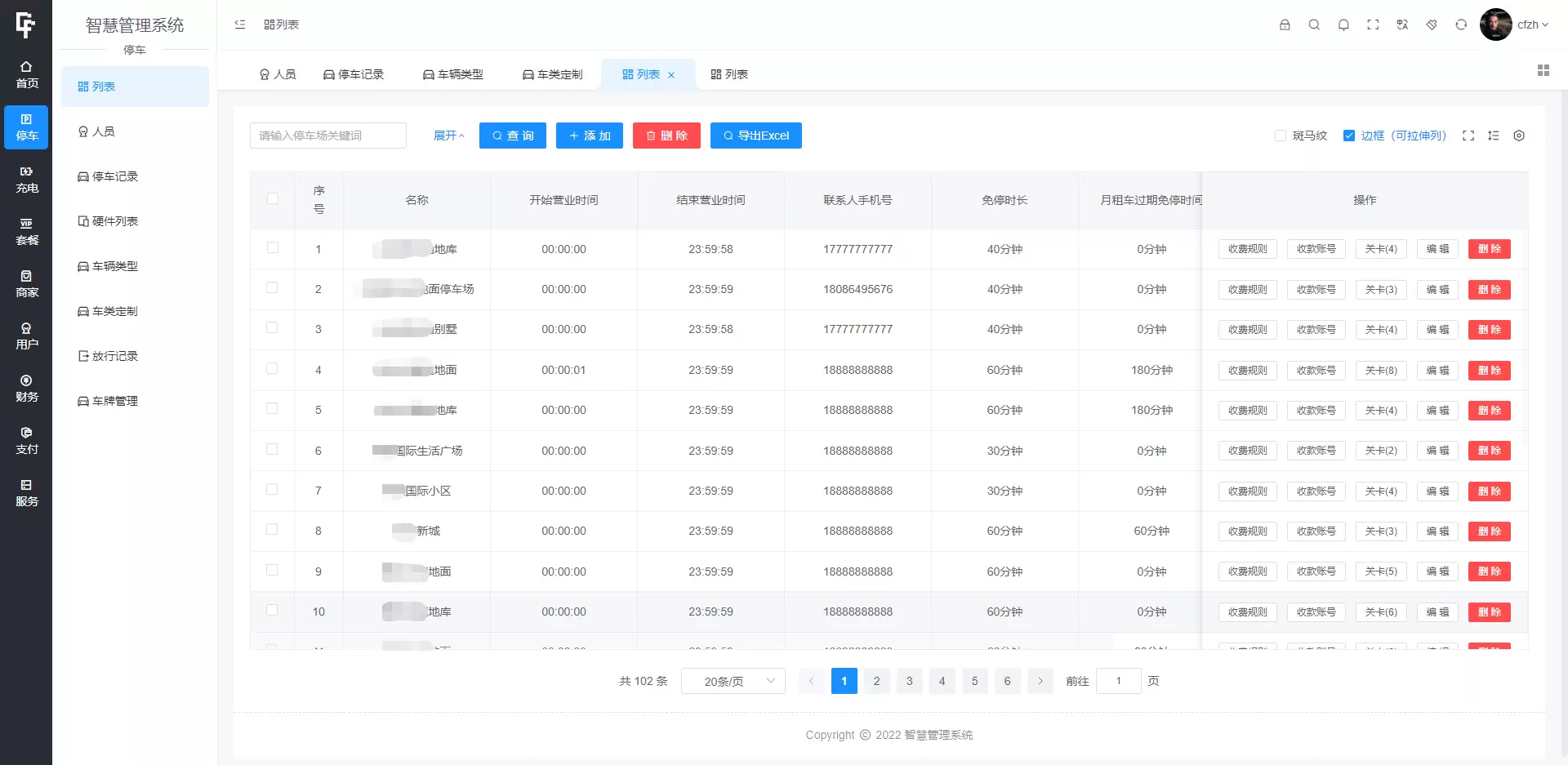Open the 充电 charging module
This screenshot has height=765, width=1568.
(26, 180)
